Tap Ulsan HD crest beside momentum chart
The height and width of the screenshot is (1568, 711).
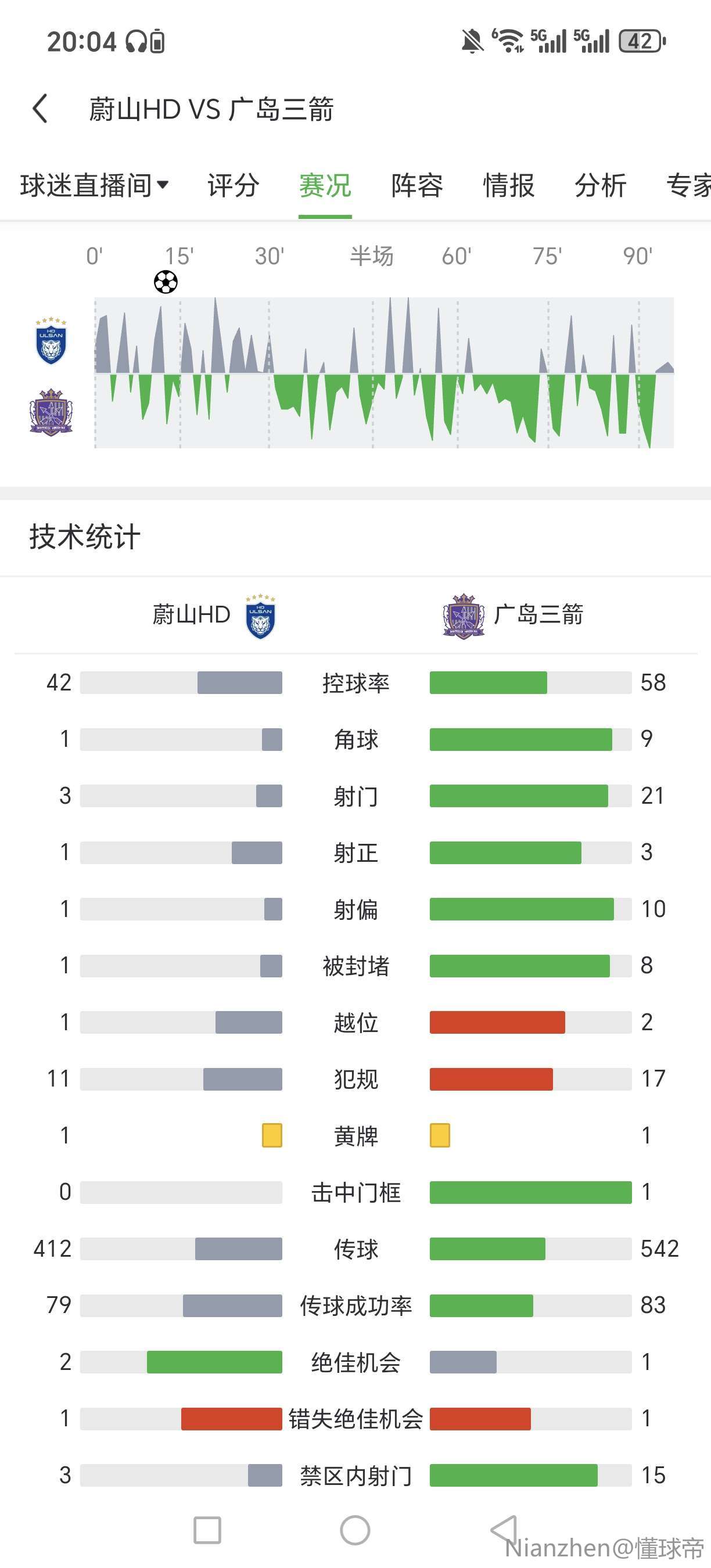click(x=51, y=341)
